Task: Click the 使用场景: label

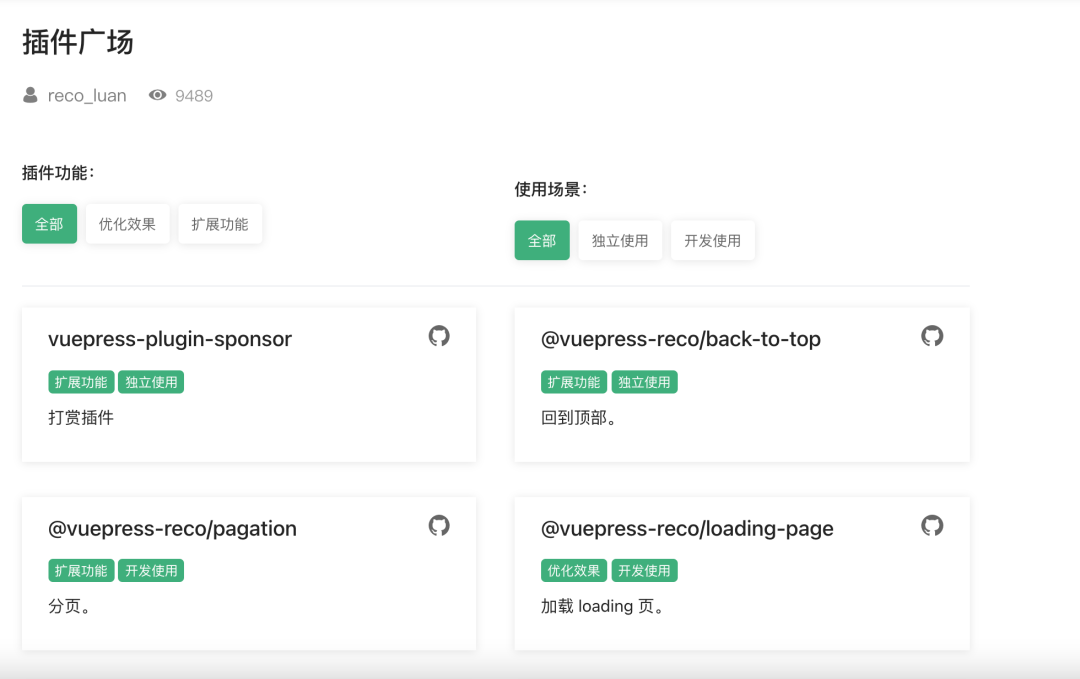Action: pos(551,189)
